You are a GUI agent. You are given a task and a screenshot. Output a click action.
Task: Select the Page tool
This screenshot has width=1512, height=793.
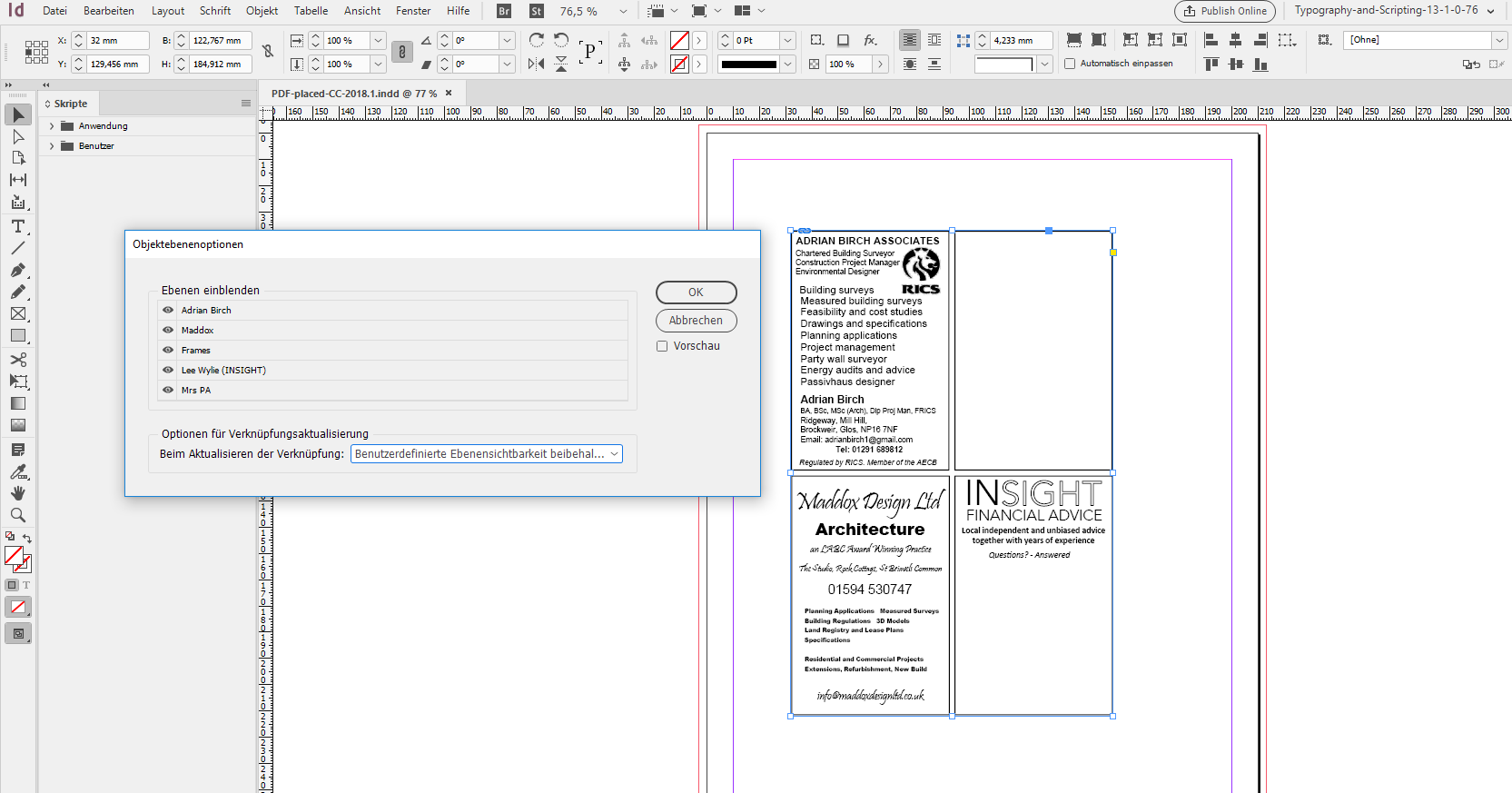18,158
